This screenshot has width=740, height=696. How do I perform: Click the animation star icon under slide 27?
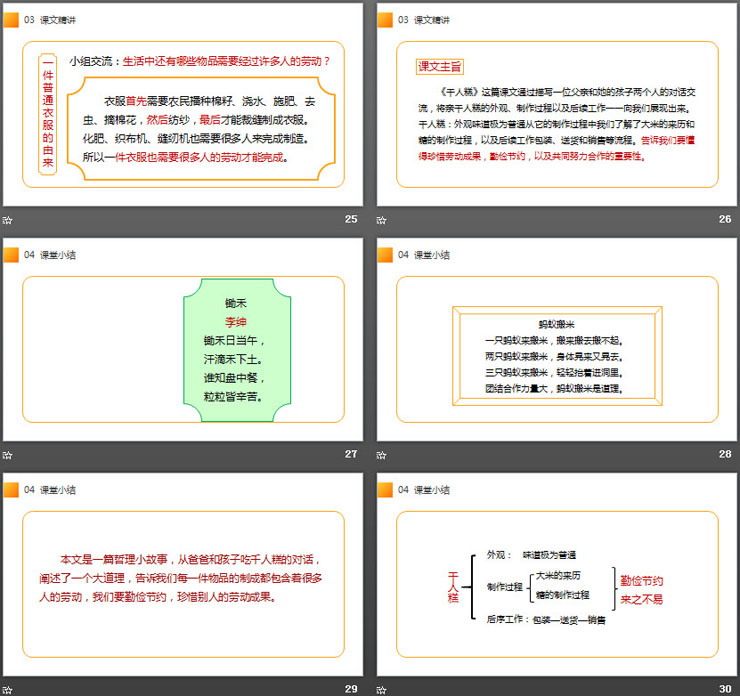click(8, 454)
